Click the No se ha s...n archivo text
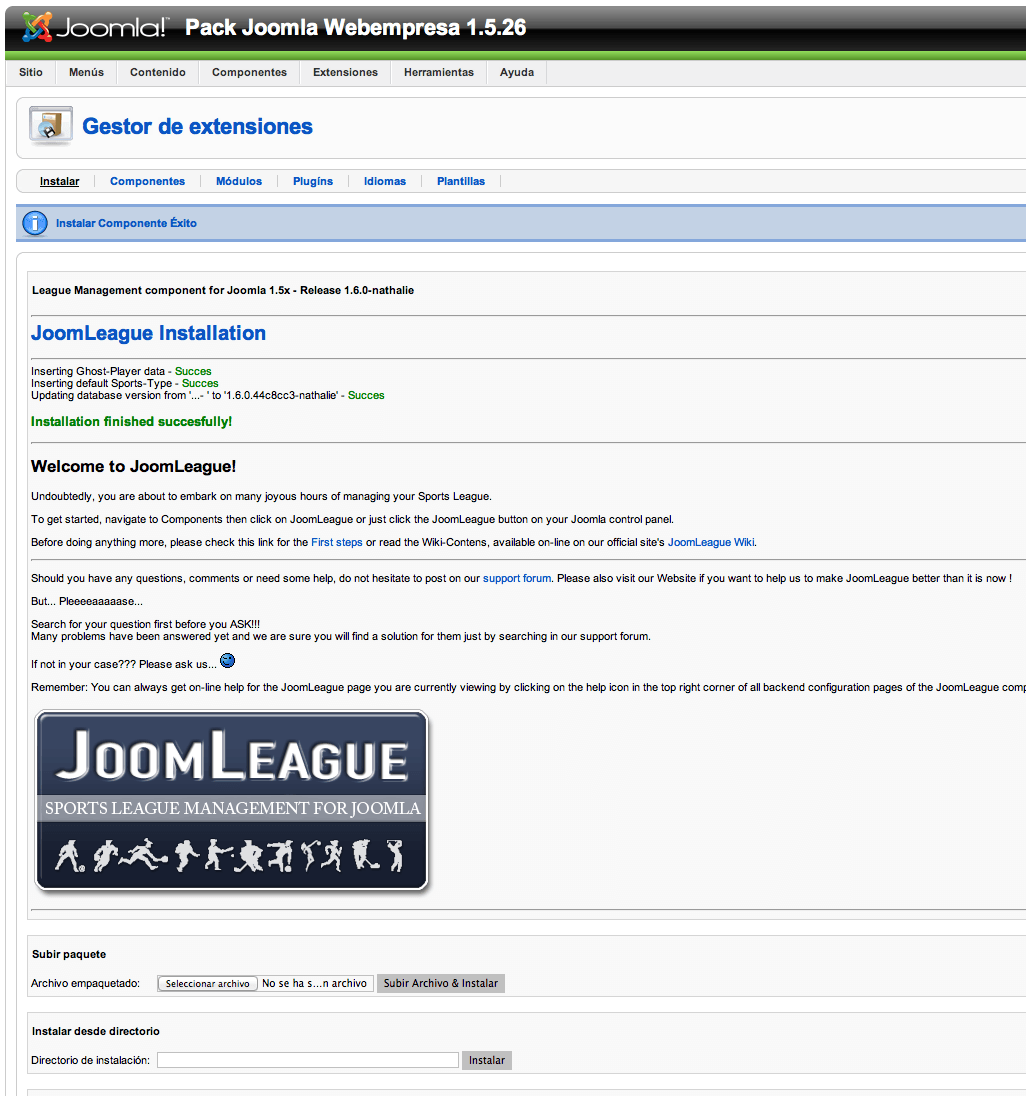The width and height of the screenshot is (1026, 1096). pyautogui.click(x=315, y=983)
